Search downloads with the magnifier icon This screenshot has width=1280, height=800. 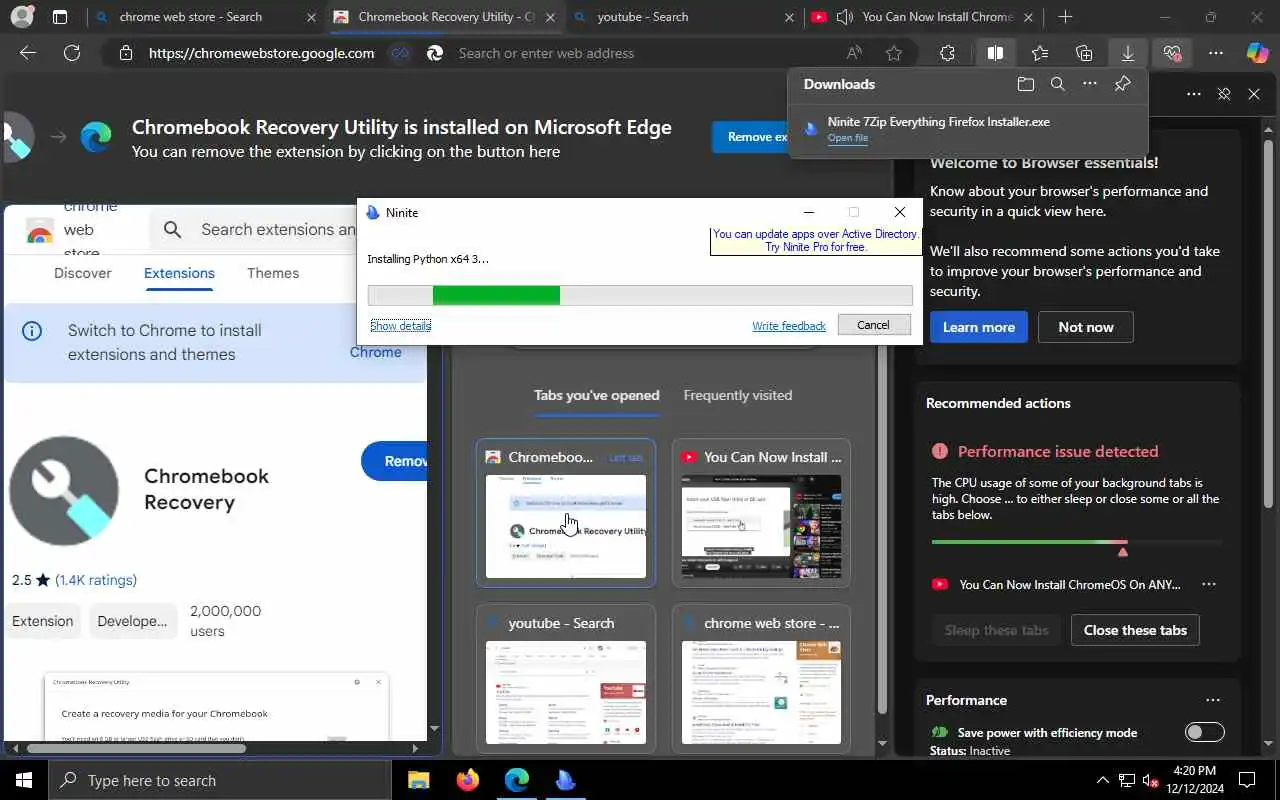(1057, 84)
